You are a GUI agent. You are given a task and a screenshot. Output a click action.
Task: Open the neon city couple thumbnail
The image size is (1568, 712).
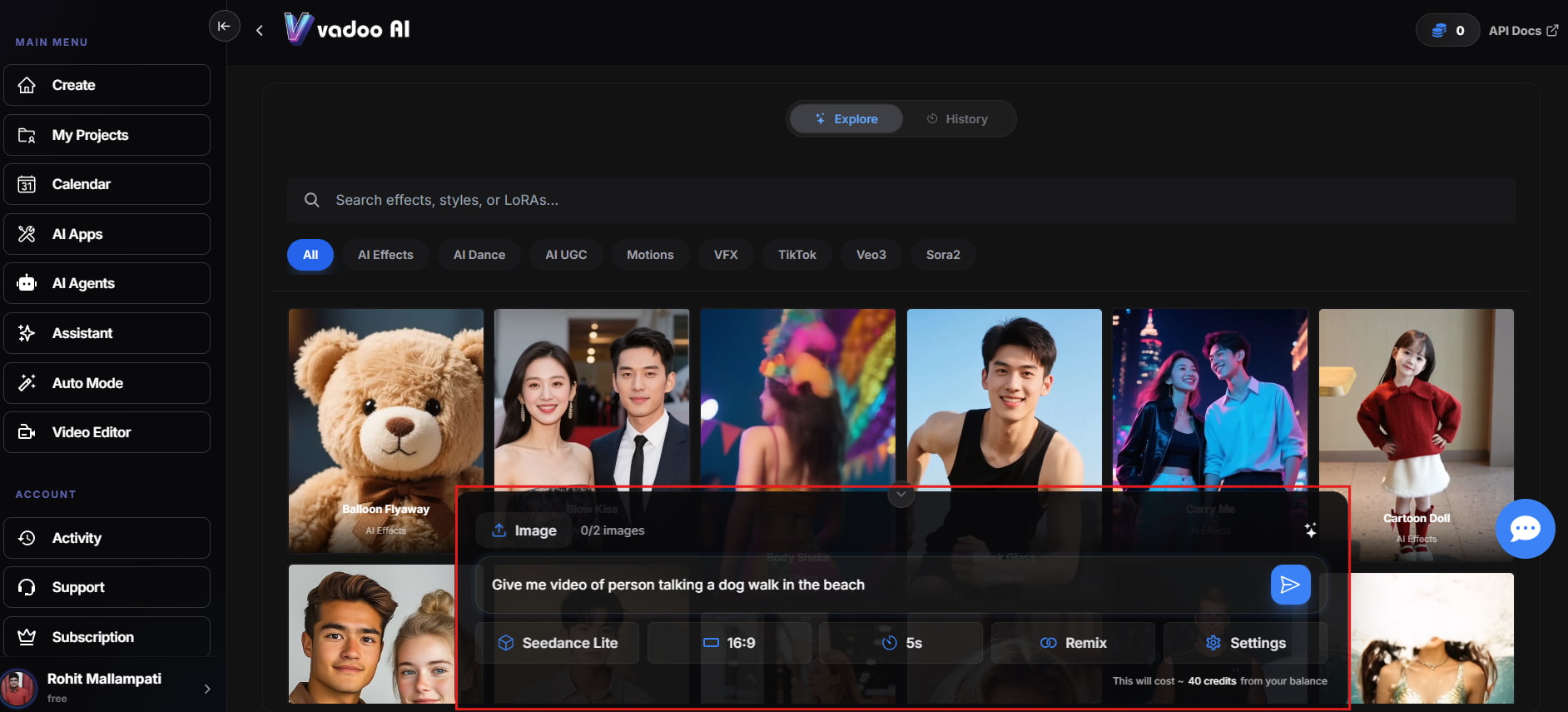pos(1210,398)
